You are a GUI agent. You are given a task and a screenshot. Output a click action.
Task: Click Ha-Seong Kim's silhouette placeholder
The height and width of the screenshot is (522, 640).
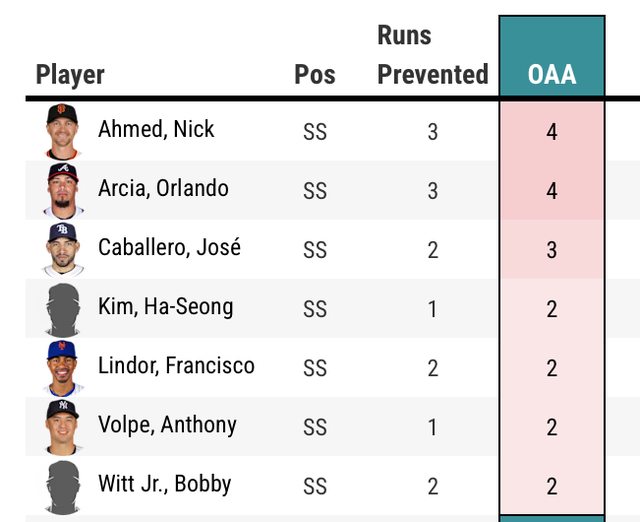click(x=62, y=308)
